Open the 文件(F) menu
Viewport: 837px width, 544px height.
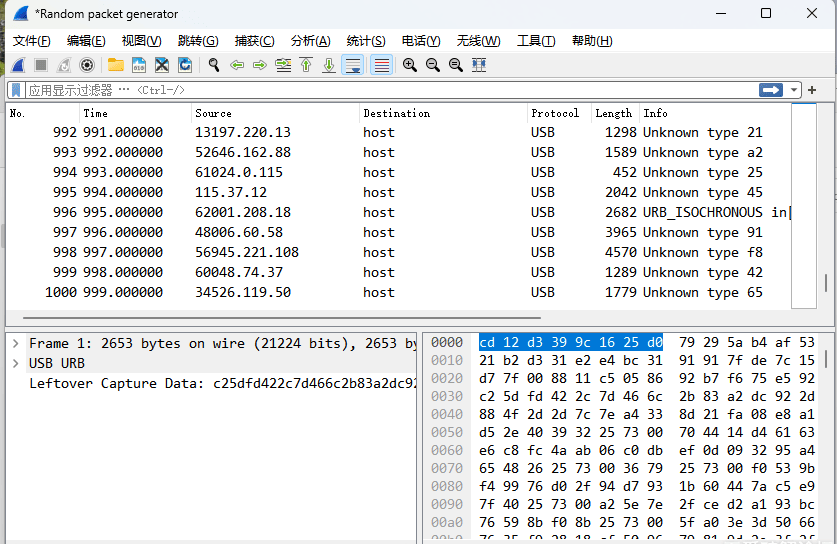pyautogui.click(x=32, y=41)
